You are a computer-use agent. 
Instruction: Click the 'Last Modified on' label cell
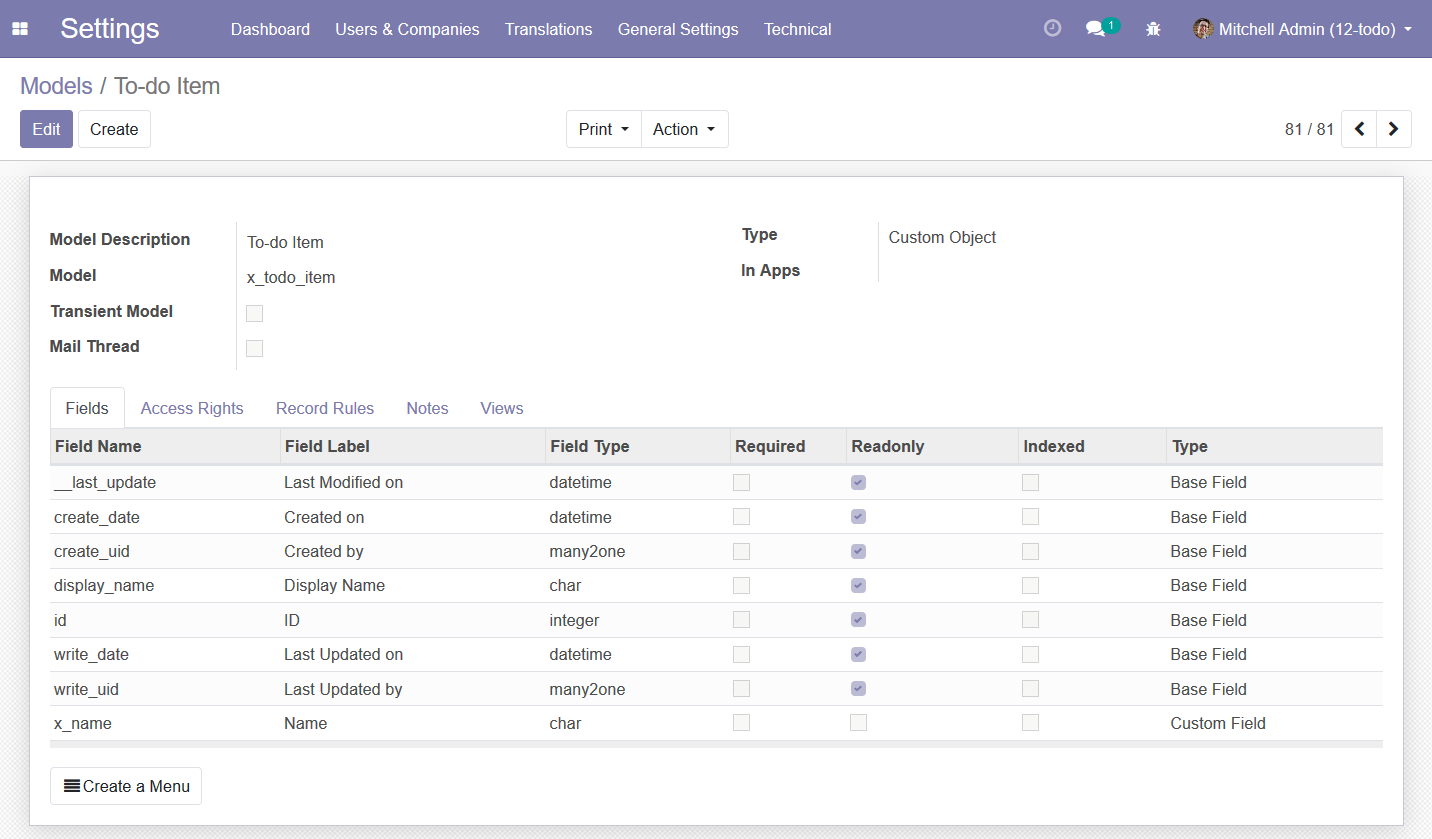343,482
